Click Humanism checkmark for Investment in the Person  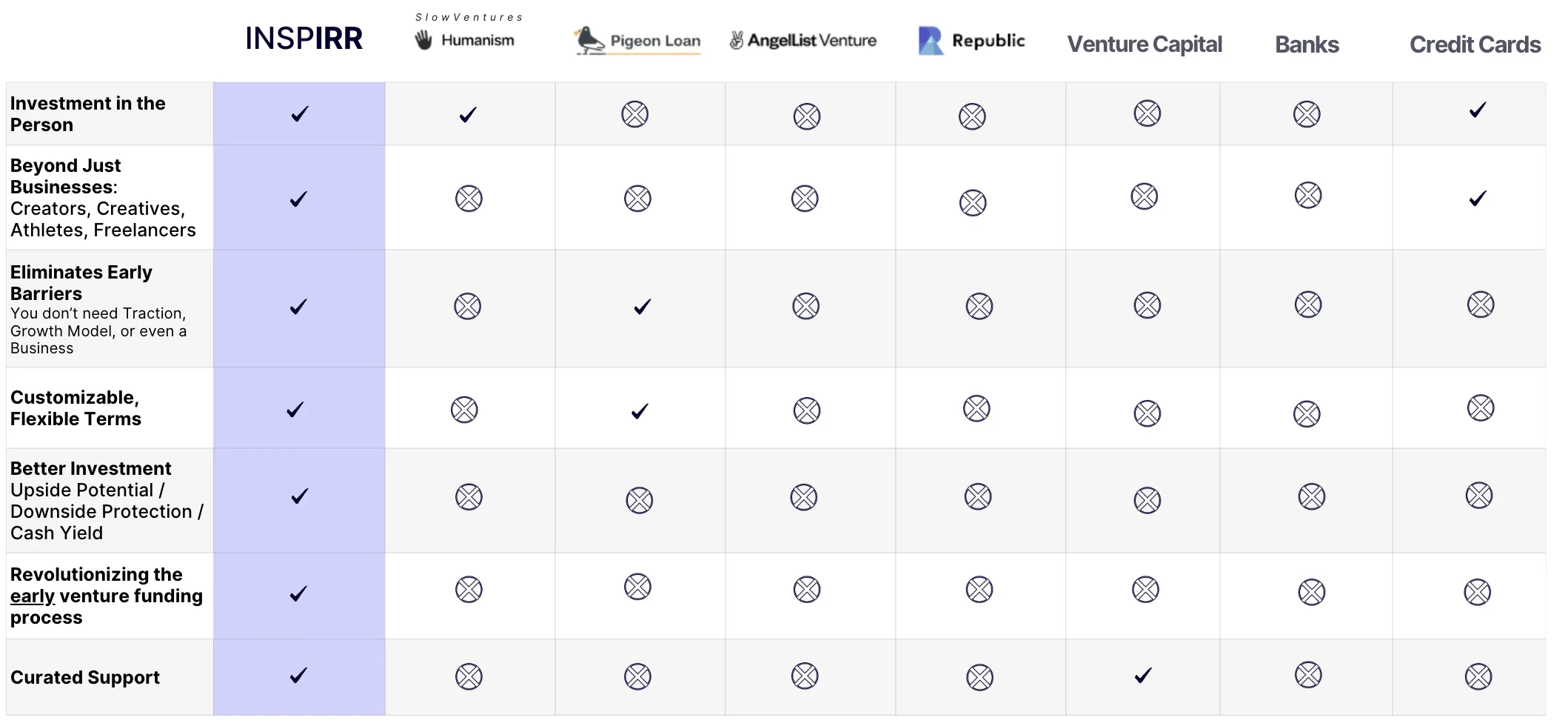[468, 115]
